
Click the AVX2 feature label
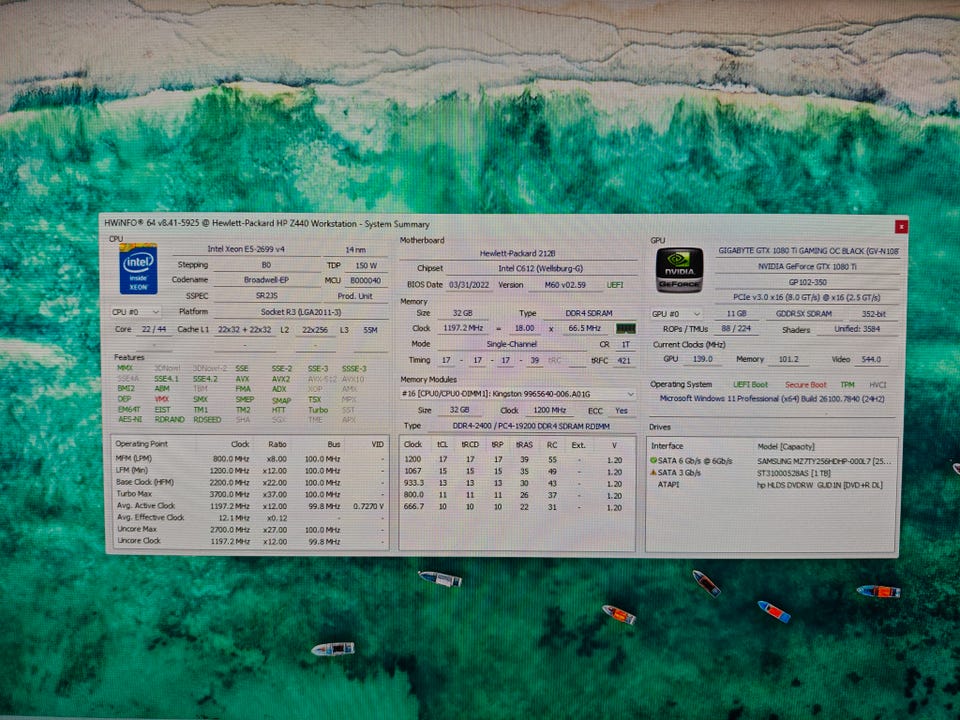[x=281, y=379]
